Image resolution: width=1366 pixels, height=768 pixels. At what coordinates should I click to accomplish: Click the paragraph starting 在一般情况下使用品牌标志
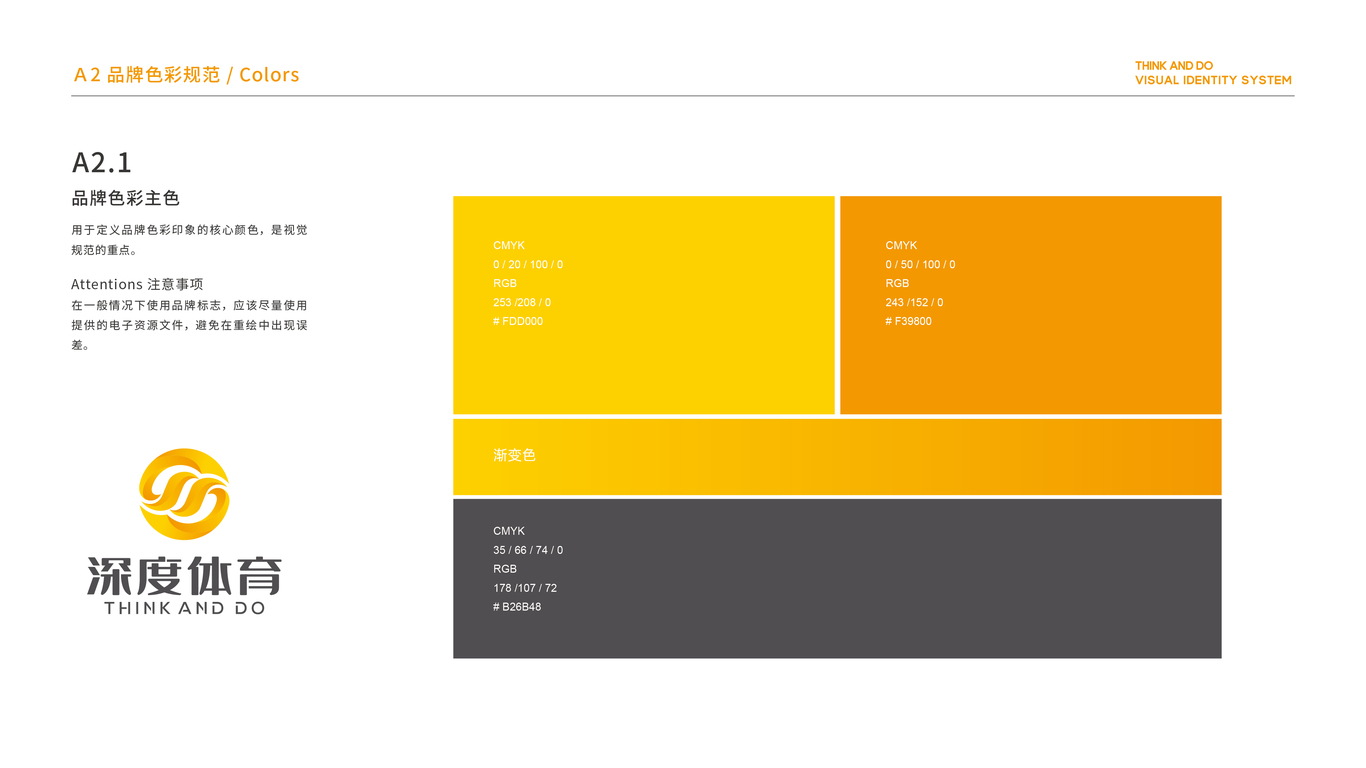click(x=189, y=325)
